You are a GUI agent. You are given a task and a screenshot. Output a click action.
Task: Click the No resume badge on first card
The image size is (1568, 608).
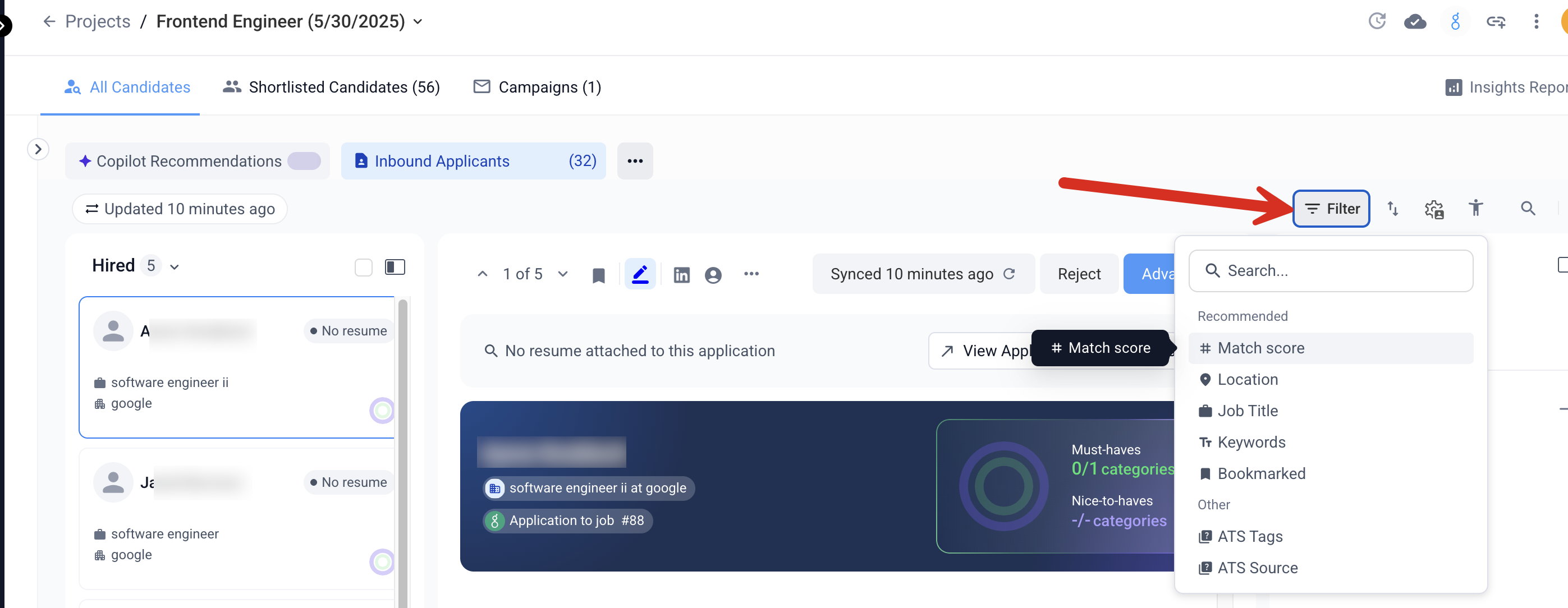[348, 331]
